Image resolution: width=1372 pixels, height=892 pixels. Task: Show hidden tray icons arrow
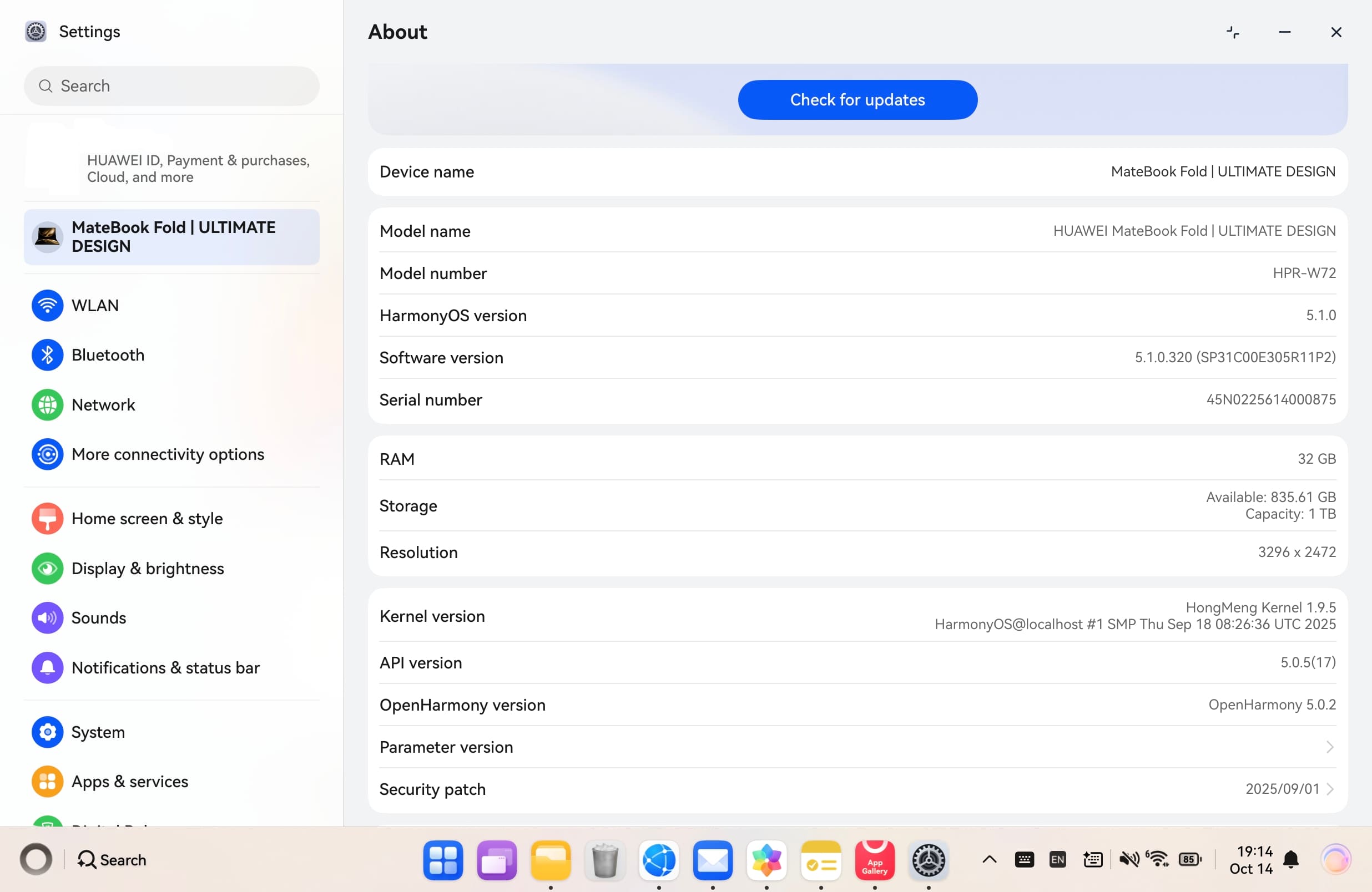tap(989, 859)
